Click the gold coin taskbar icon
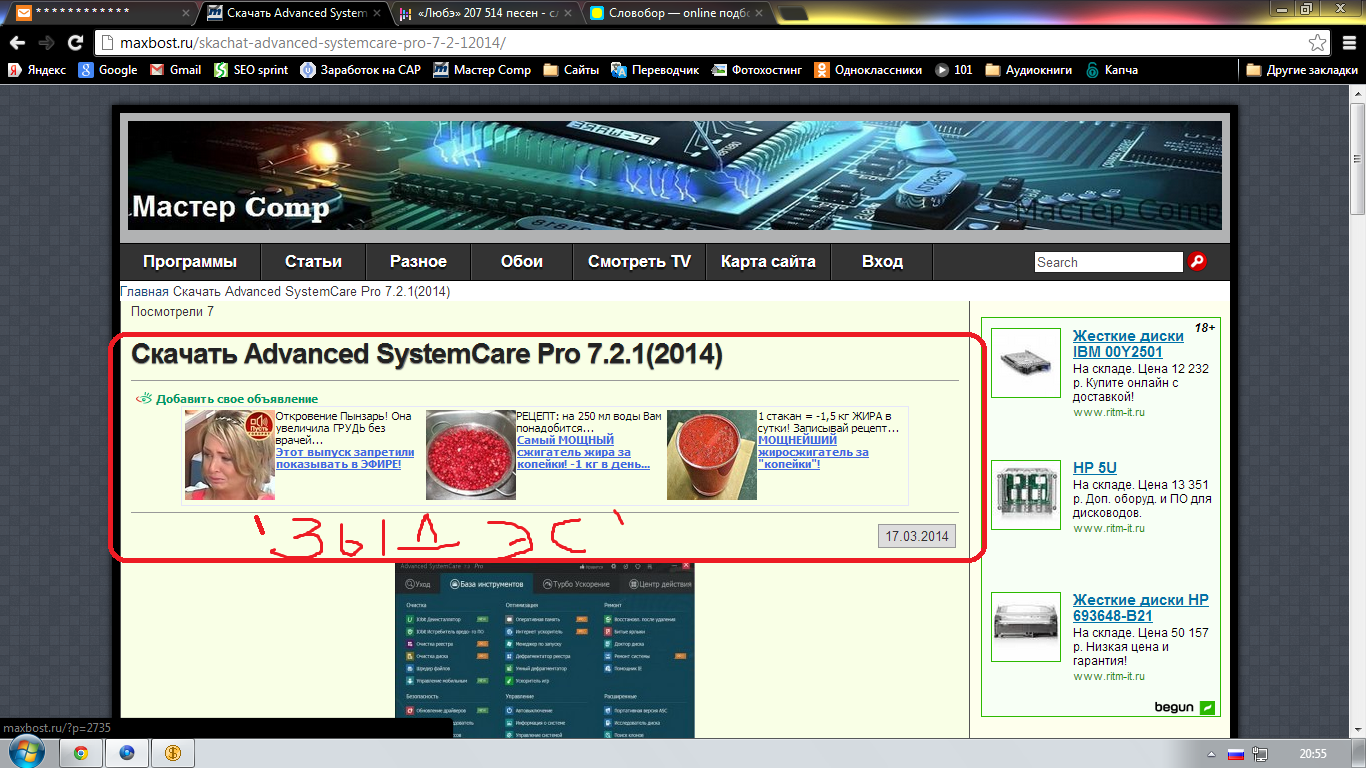The image size is (1366, 768). [x=174, y=753]
